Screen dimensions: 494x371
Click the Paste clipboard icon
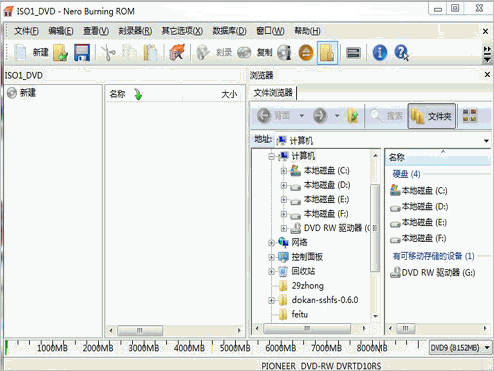point(150,52)
